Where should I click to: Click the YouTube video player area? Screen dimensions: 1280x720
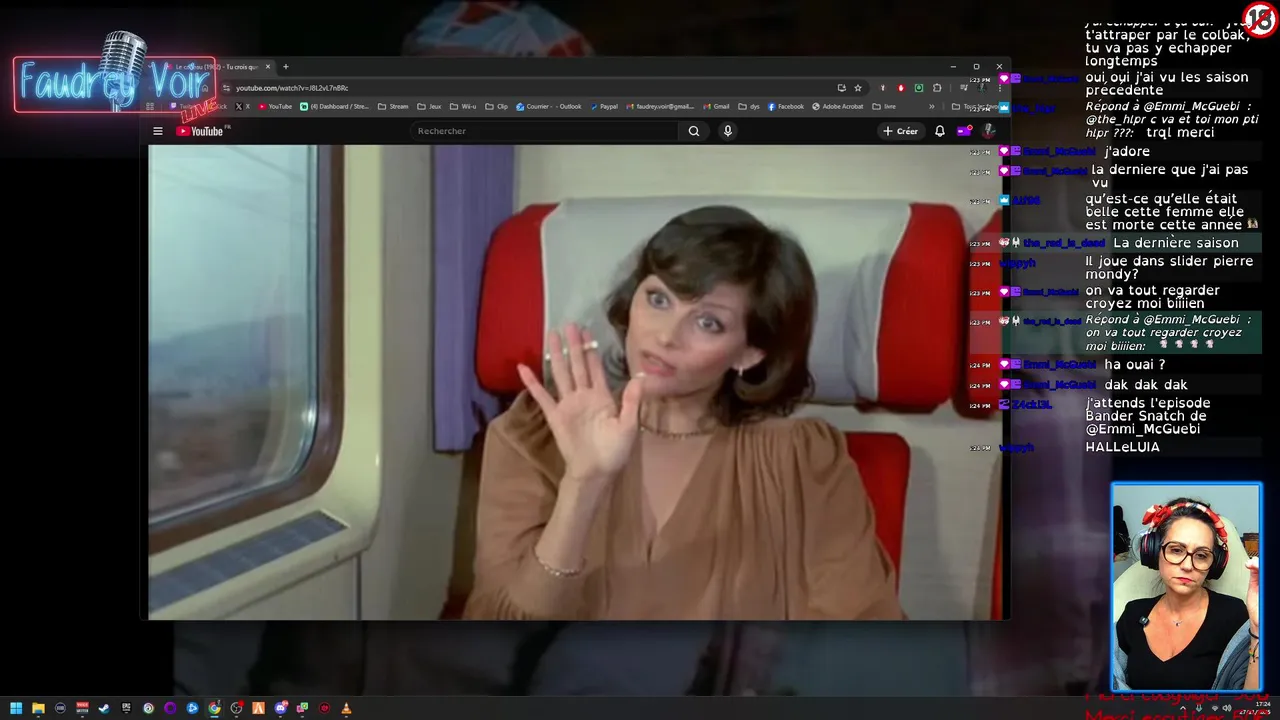(575, 382)
